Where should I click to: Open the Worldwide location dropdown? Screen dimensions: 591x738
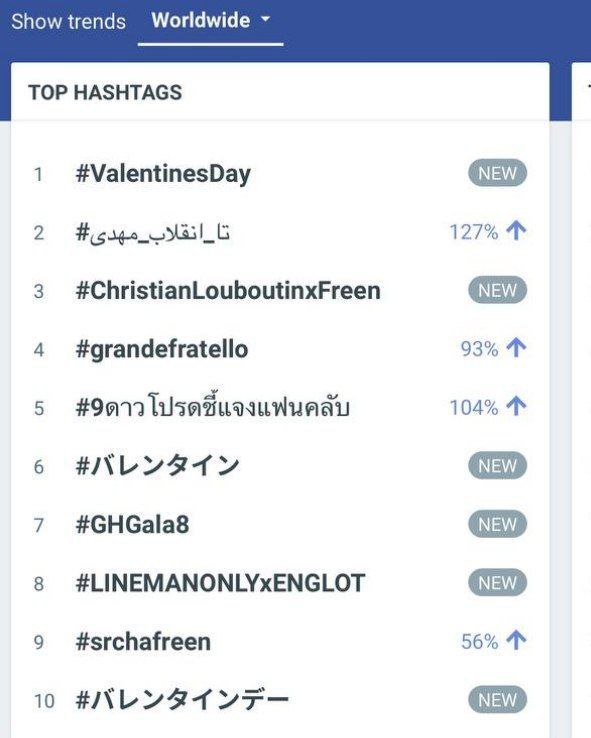[210, 21]
